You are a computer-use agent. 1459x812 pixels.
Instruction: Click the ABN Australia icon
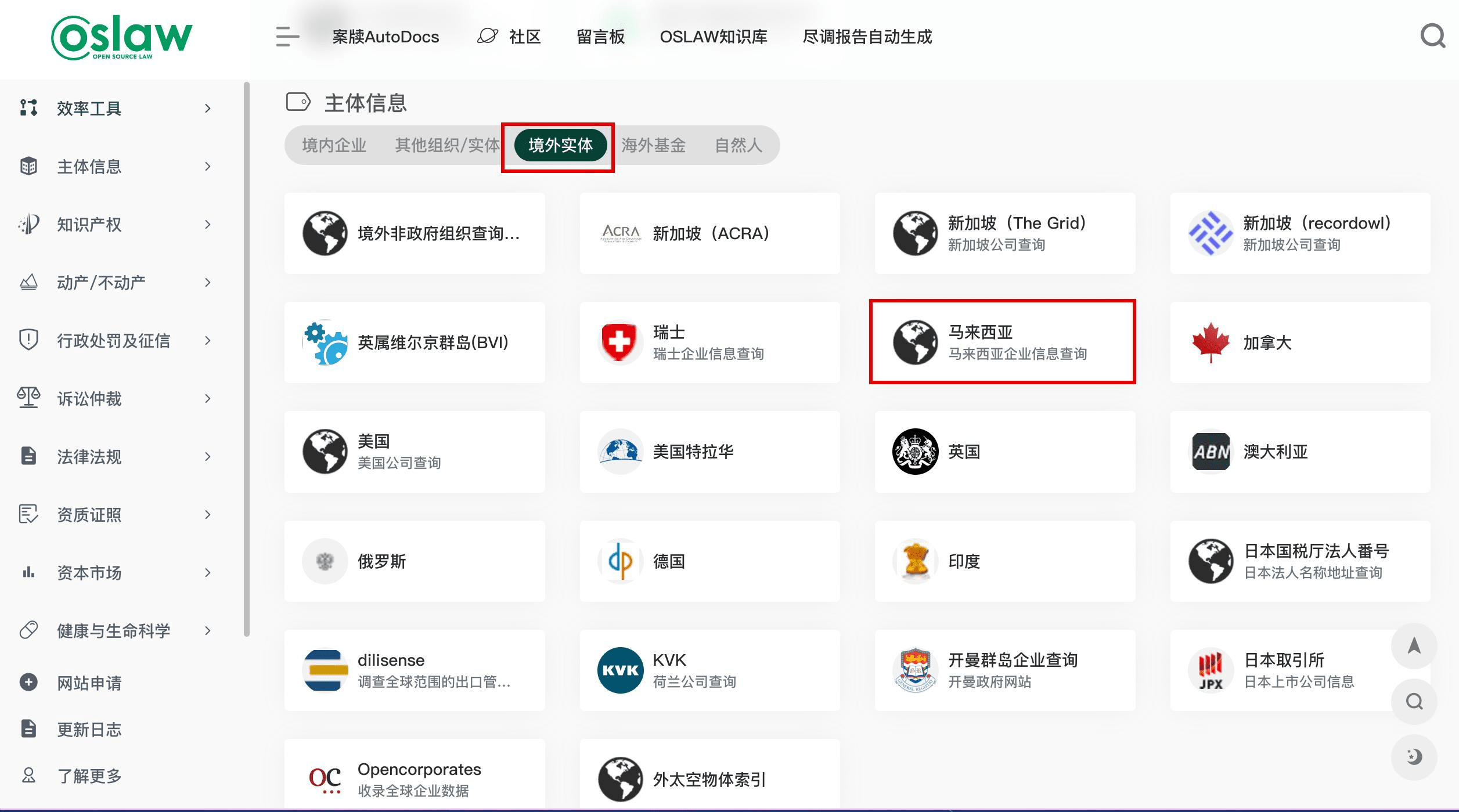tap(1211, 452)
